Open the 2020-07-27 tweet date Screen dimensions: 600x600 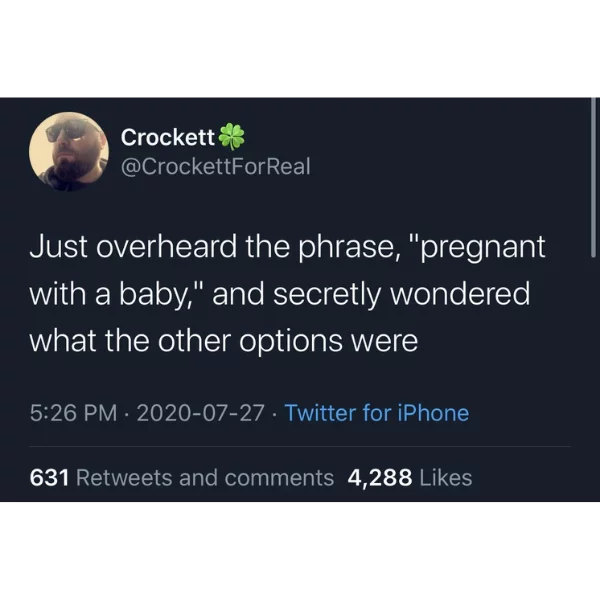click(x=200, y=413)
